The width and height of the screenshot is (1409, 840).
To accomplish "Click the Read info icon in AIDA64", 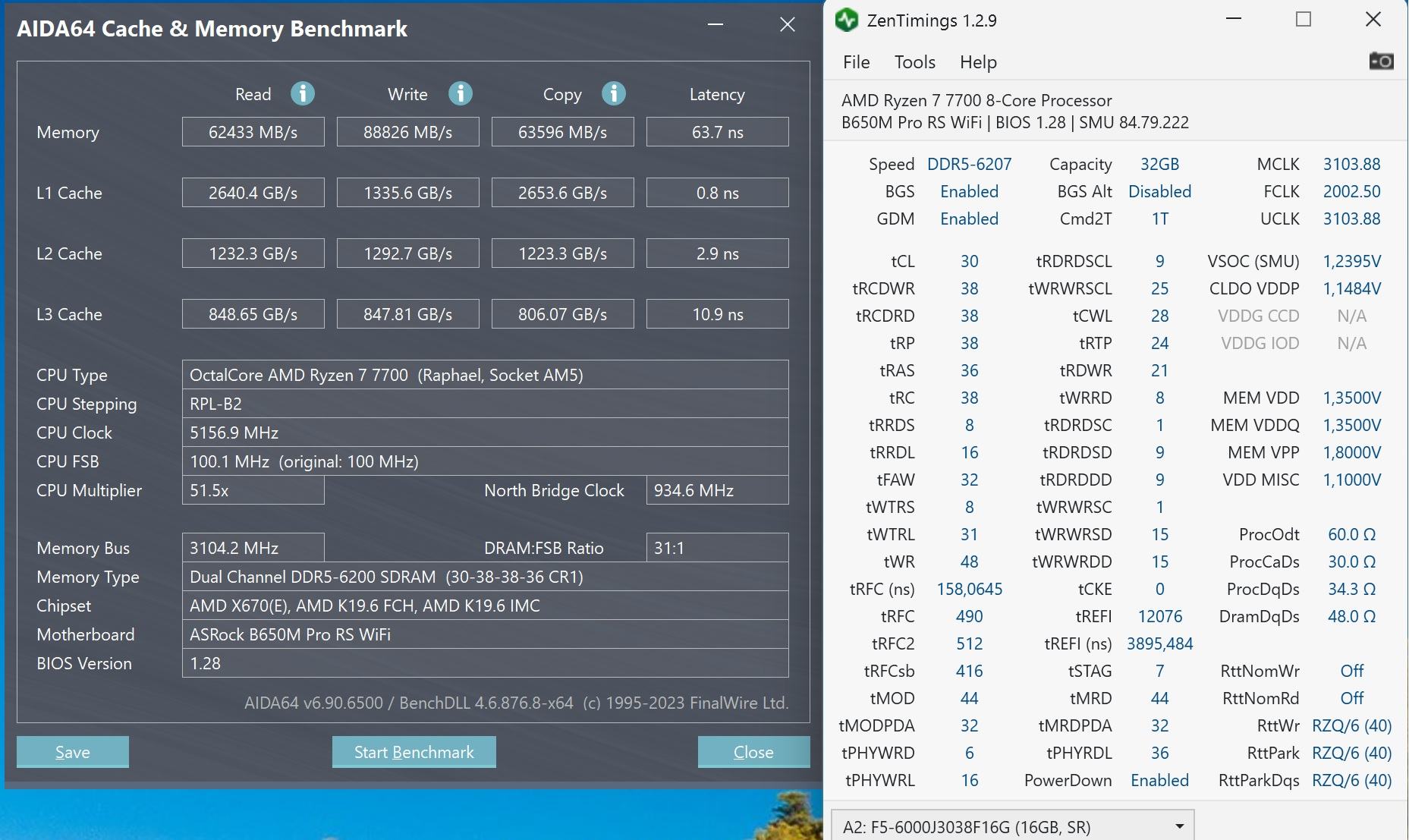I will 303,93.
